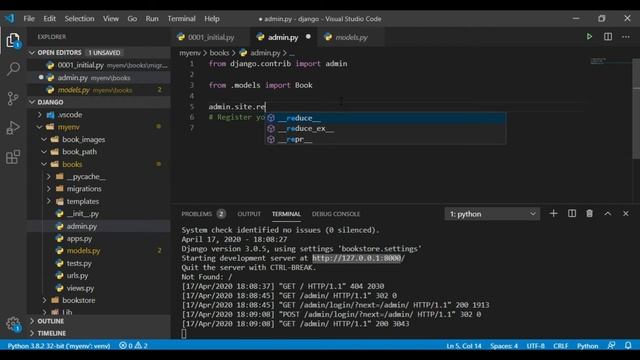Open the Edit menu

(49, 19)
